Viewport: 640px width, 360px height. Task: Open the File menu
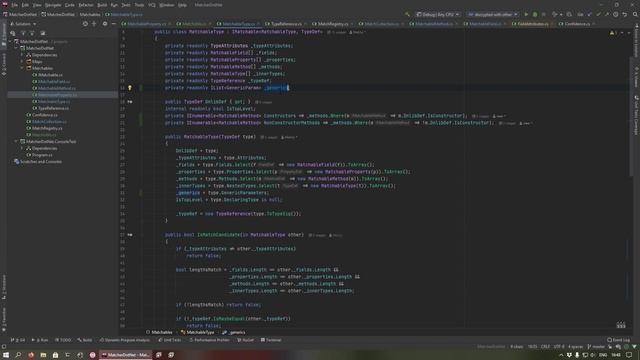pos(14,5)
